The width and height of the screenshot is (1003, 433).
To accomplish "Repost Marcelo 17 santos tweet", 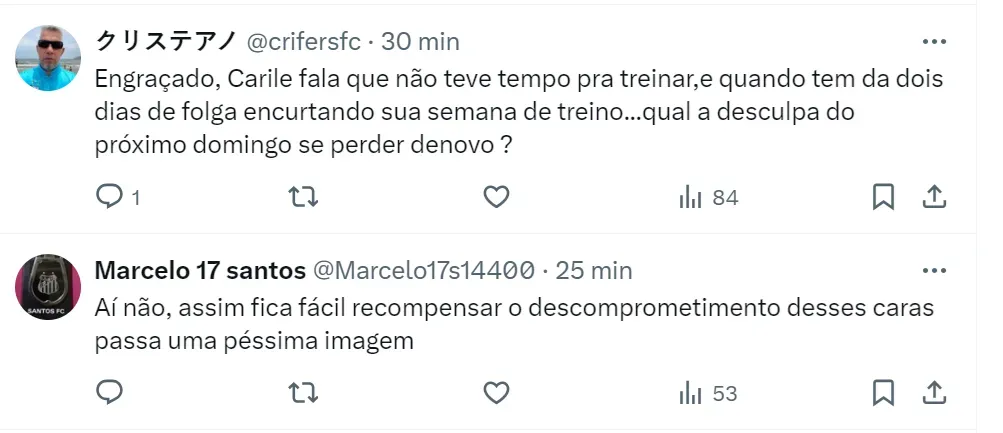I will [x=302, y=393].
